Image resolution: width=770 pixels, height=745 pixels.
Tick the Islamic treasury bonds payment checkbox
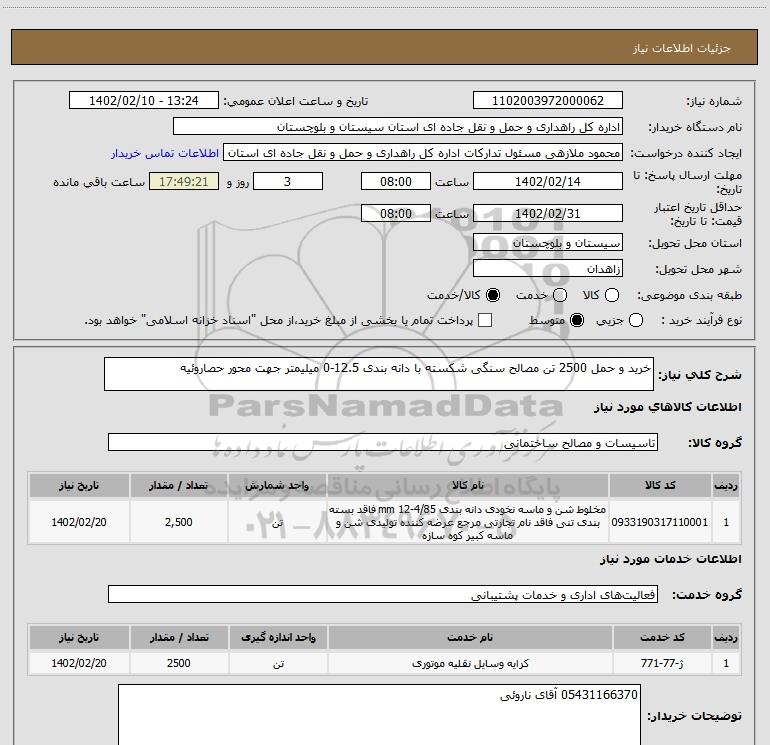tap(485, 320)
